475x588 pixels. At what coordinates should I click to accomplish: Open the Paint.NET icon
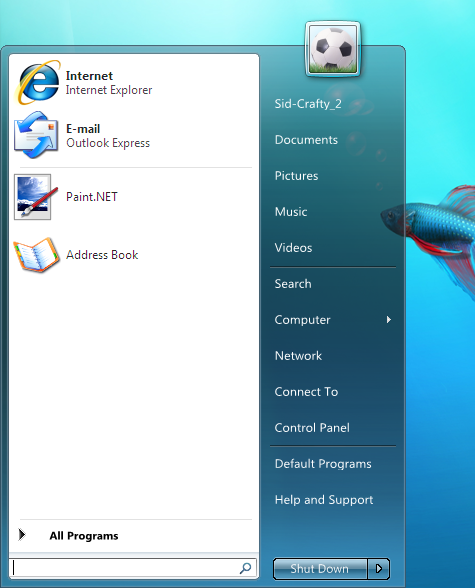[35, 196]
